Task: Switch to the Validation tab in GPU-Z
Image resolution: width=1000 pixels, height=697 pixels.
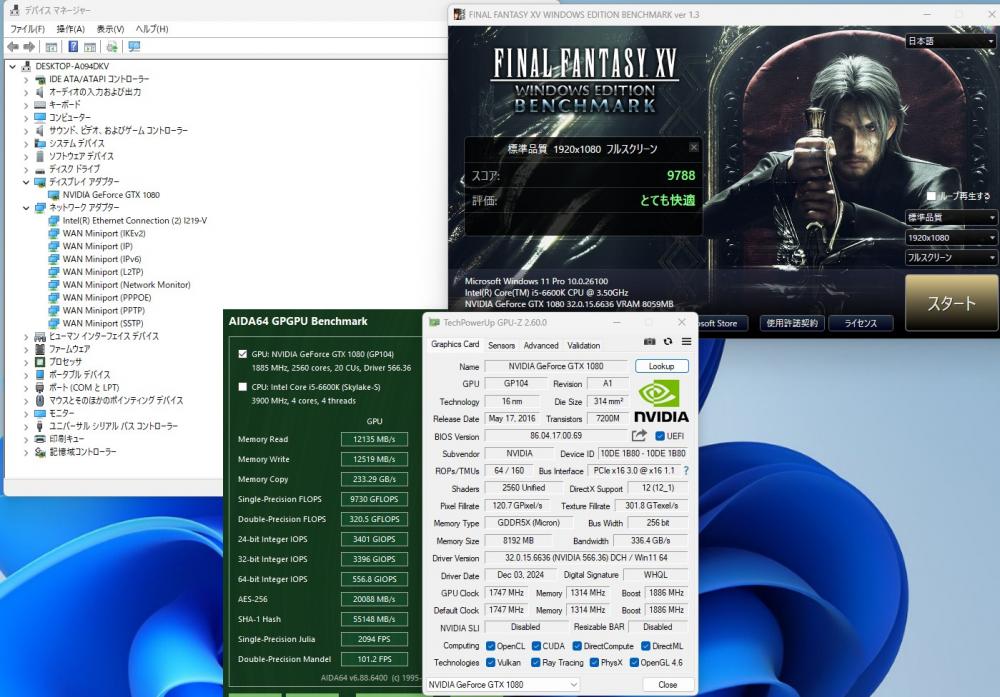Action: [584, 345]
